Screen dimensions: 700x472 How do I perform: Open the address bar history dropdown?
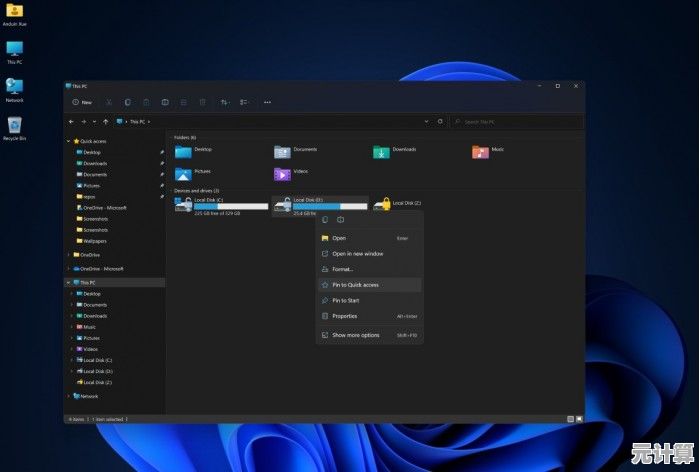click(x=427, y=121)
